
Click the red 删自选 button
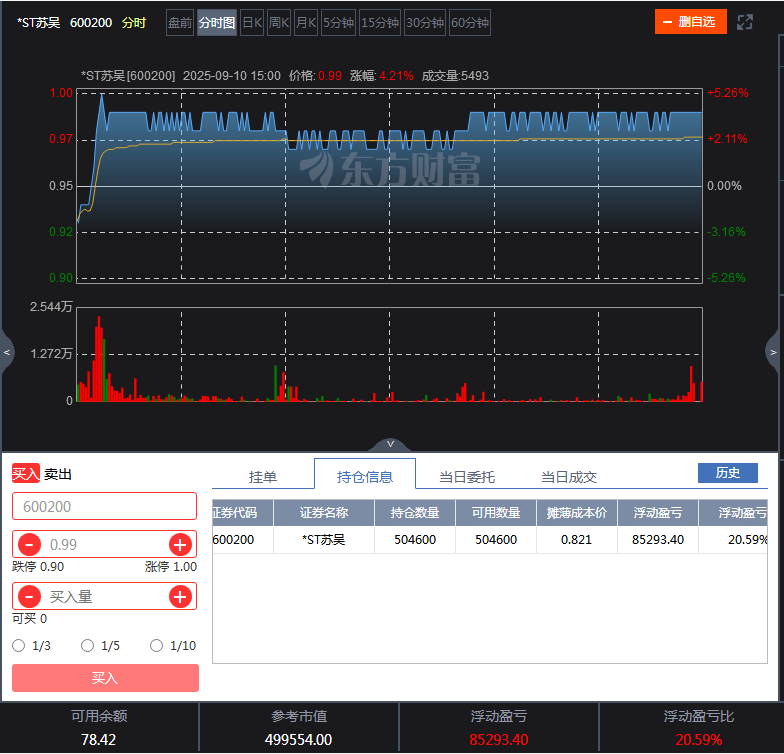pyautogui.click(x=690, y=22)
